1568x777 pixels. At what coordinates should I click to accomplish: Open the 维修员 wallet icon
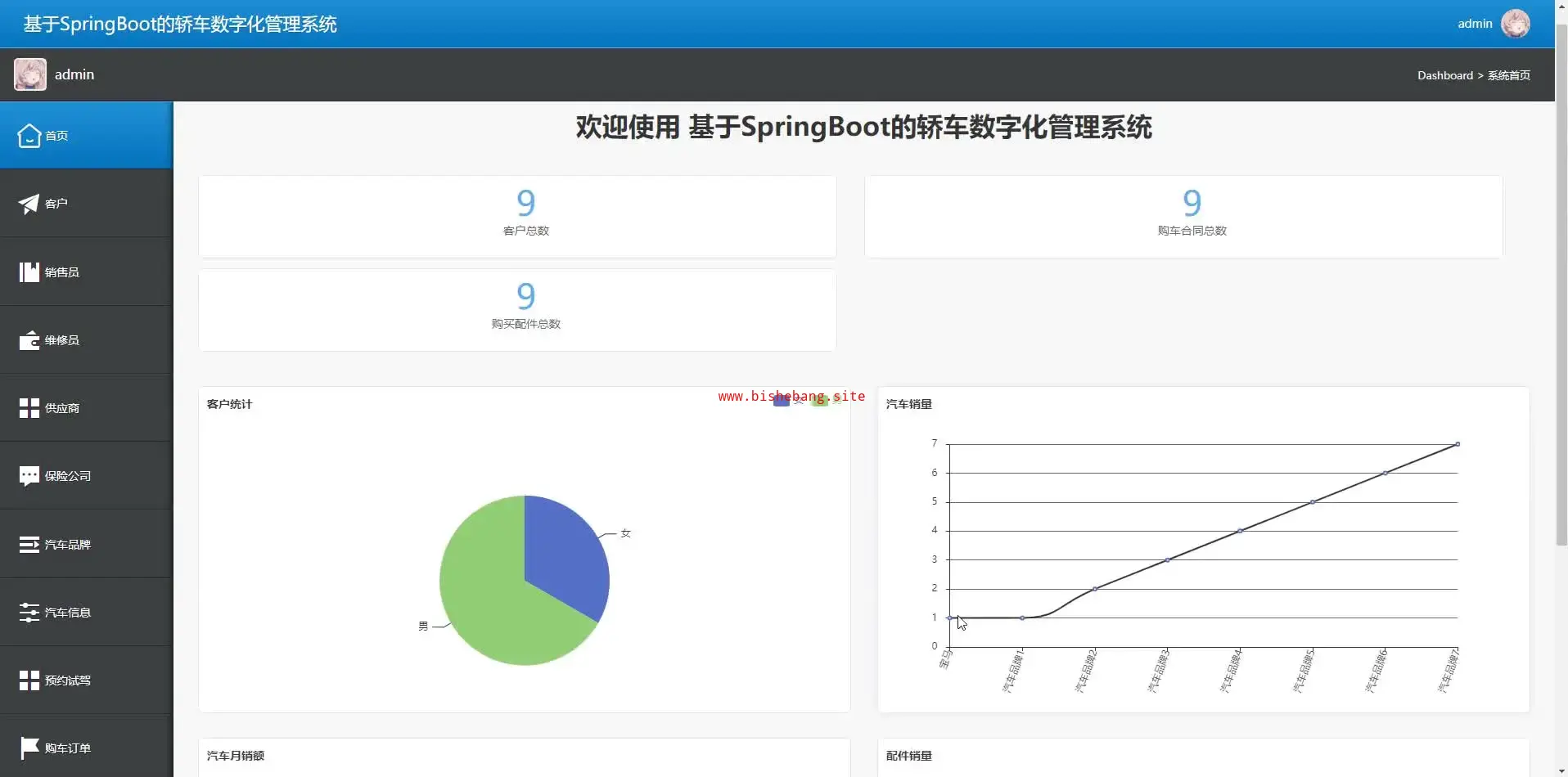click(29, 340)
